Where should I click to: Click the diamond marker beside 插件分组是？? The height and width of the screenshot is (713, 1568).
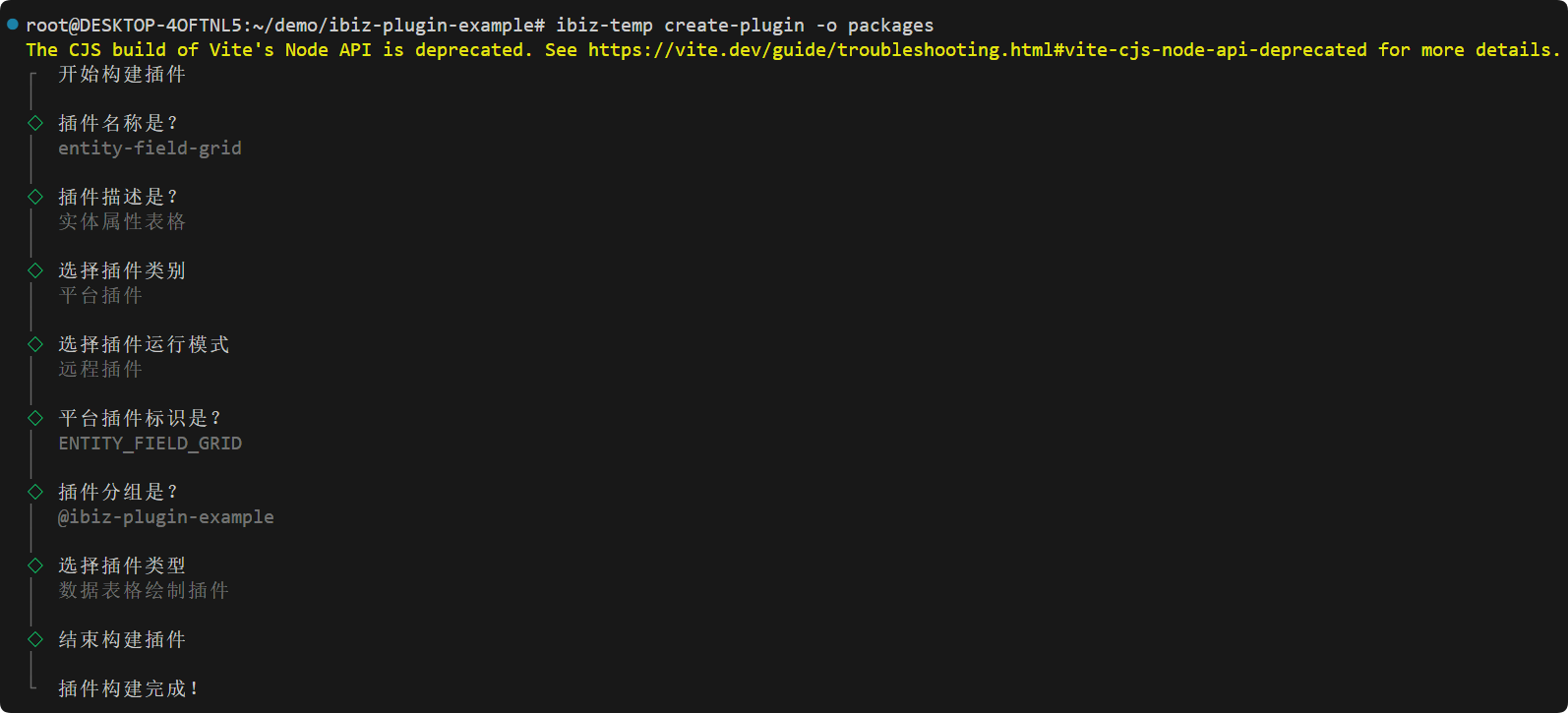[35, 492]
